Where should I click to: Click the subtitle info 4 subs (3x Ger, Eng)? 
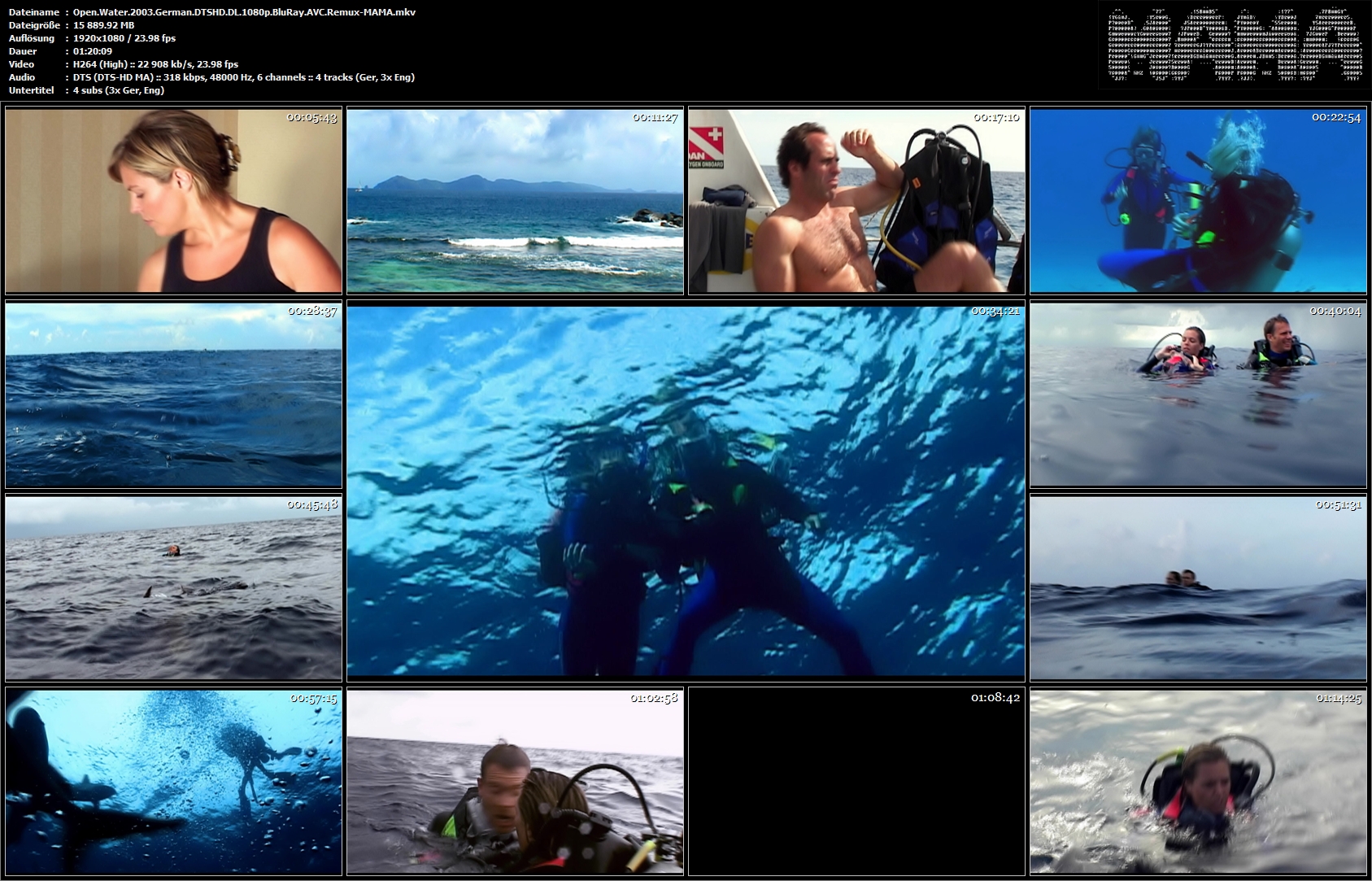pyautogui.click(x=118, y=90)
